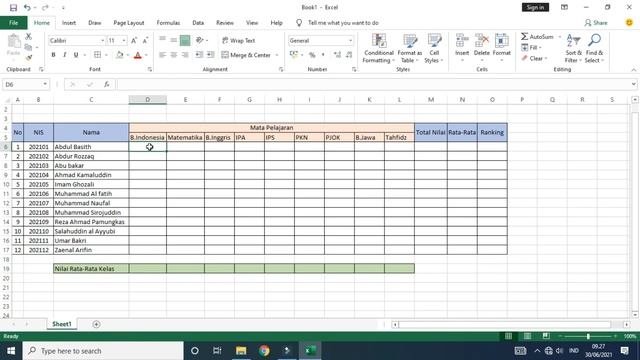Click Tell me what you want to do
This screenshot has width=640, height=360.
pyautogui.click(x=343, y=23)
